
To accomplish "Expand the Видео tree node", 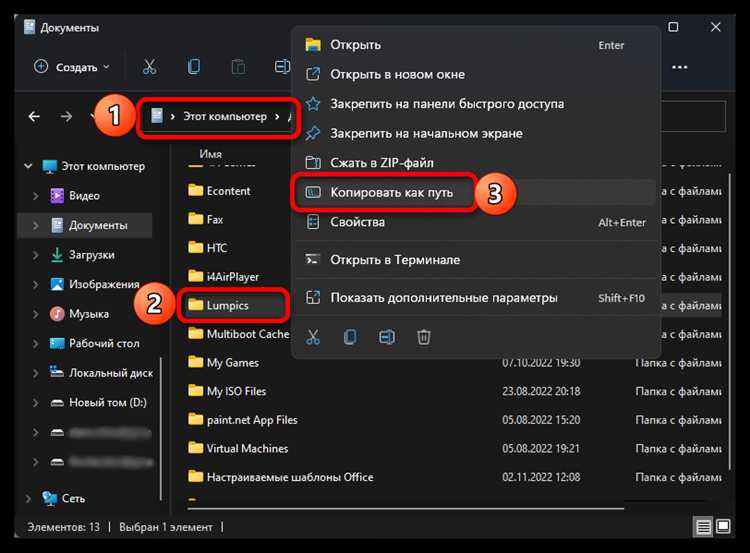I will tap(35, 196).
